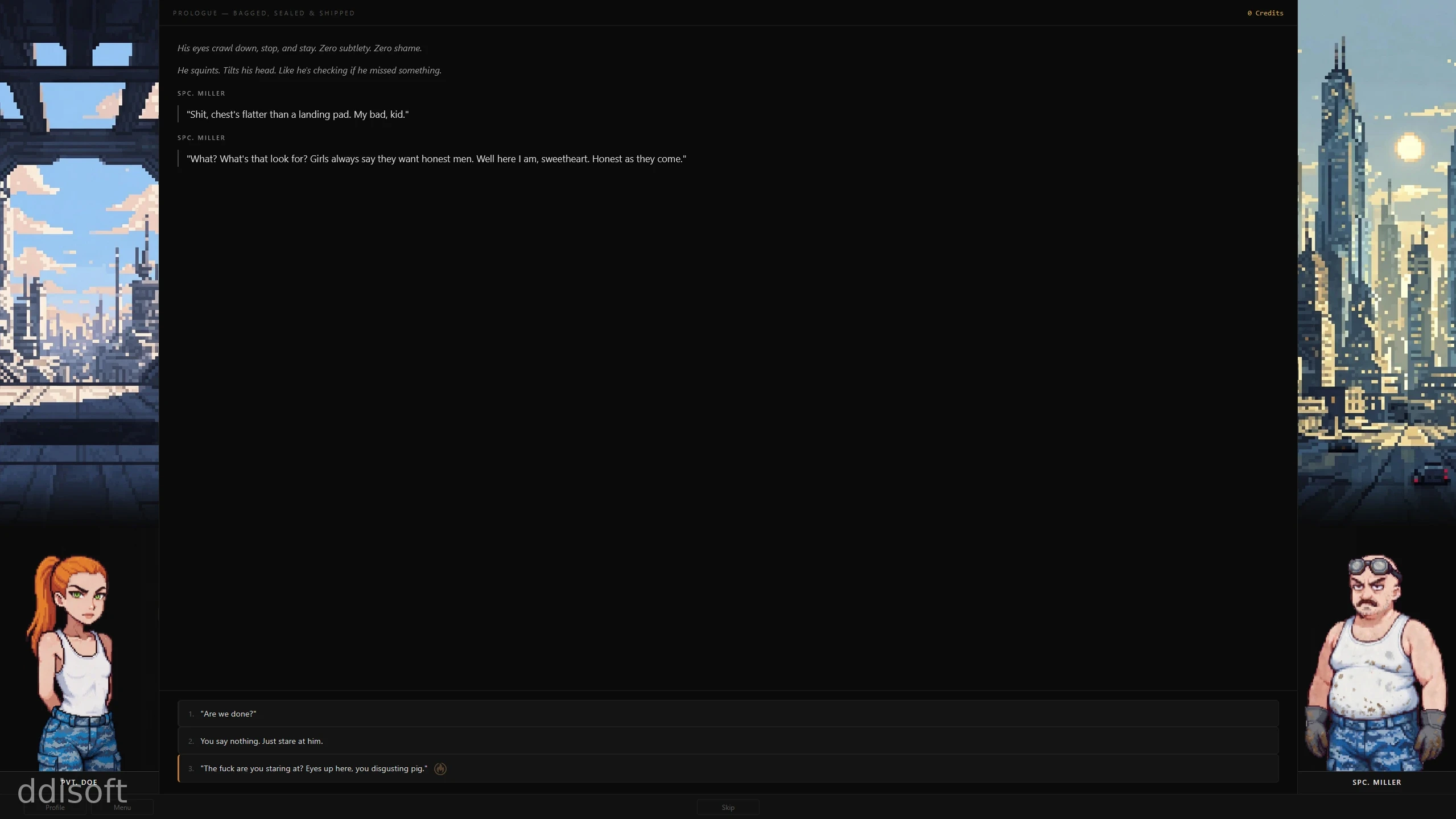Click the SPC. MILLER speaker tag above "What? What's that look"
This screenshot has height=819, width=1456.
[201, 138]
